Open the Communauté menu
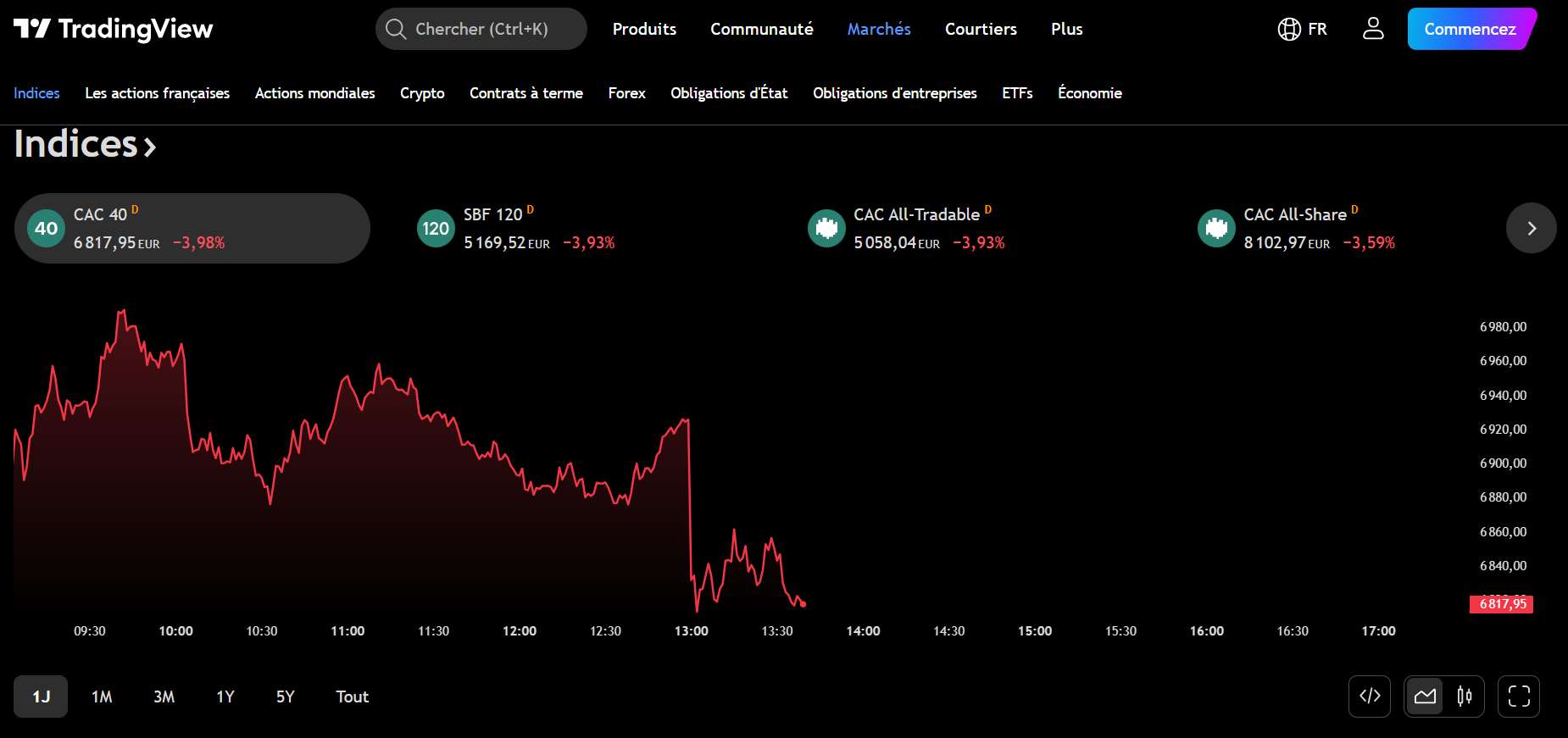The height and width of the screenshot is (738, 1568). click(762, 29)
